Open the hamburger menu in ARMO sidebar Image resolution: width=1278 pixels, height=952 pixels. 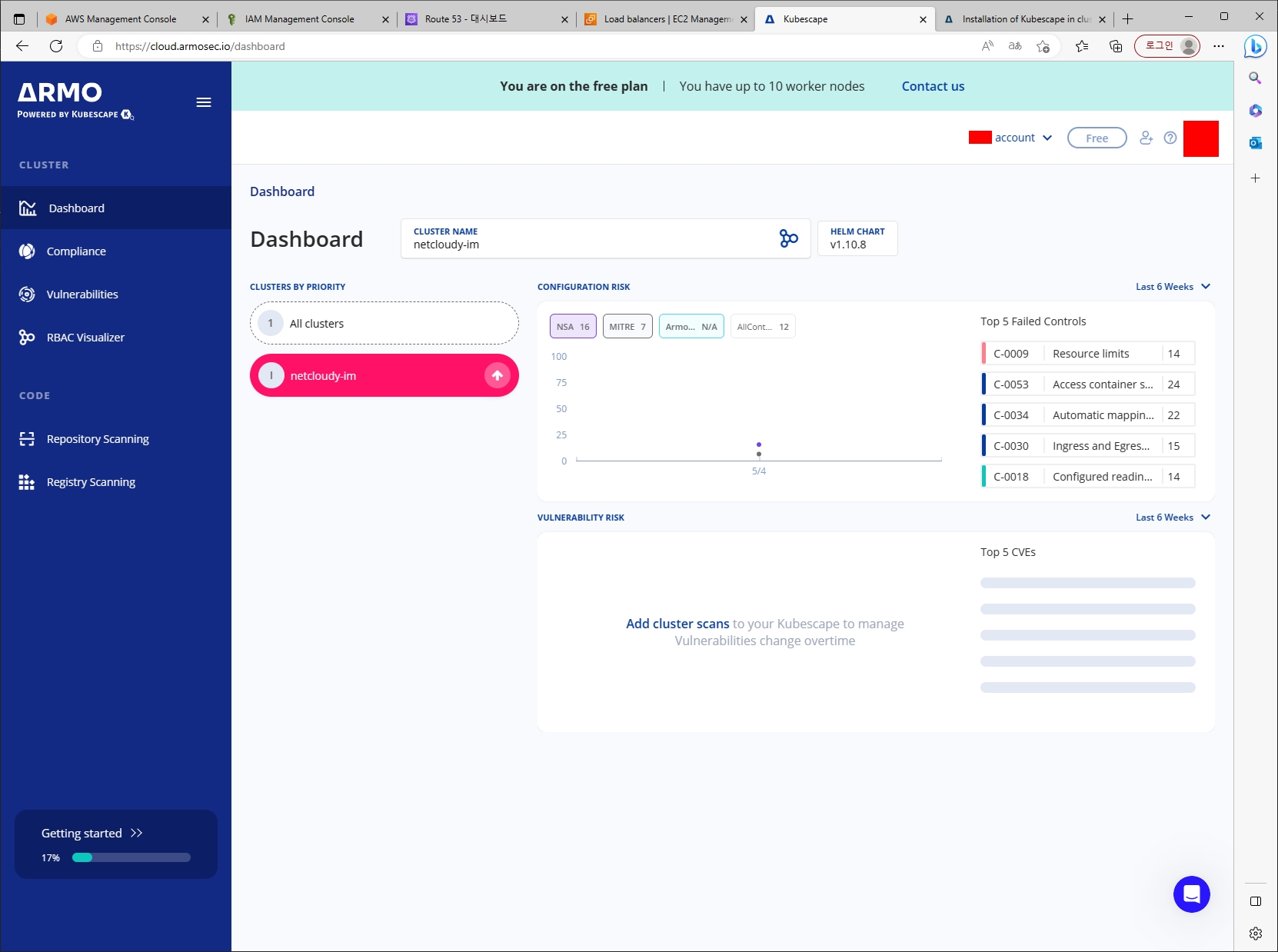click(204, 102)
